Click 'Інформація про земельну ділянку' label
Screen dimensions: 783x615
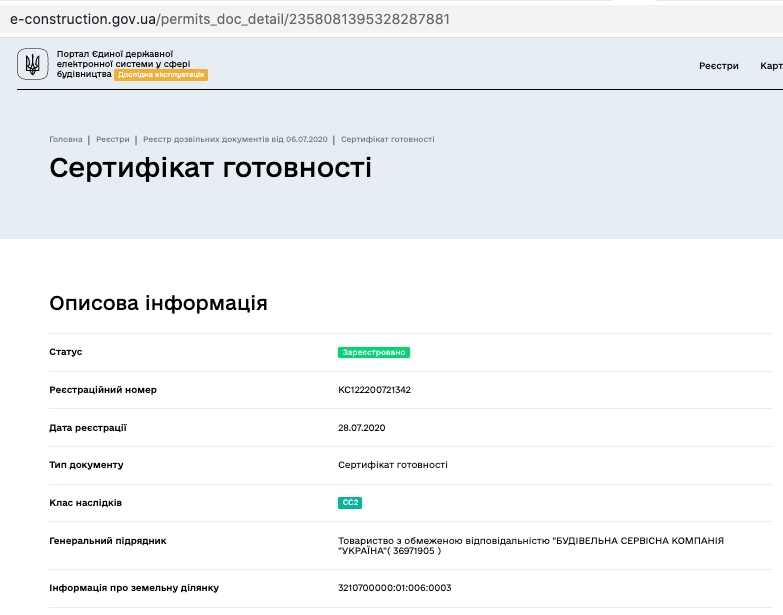[x=134, y=588]
